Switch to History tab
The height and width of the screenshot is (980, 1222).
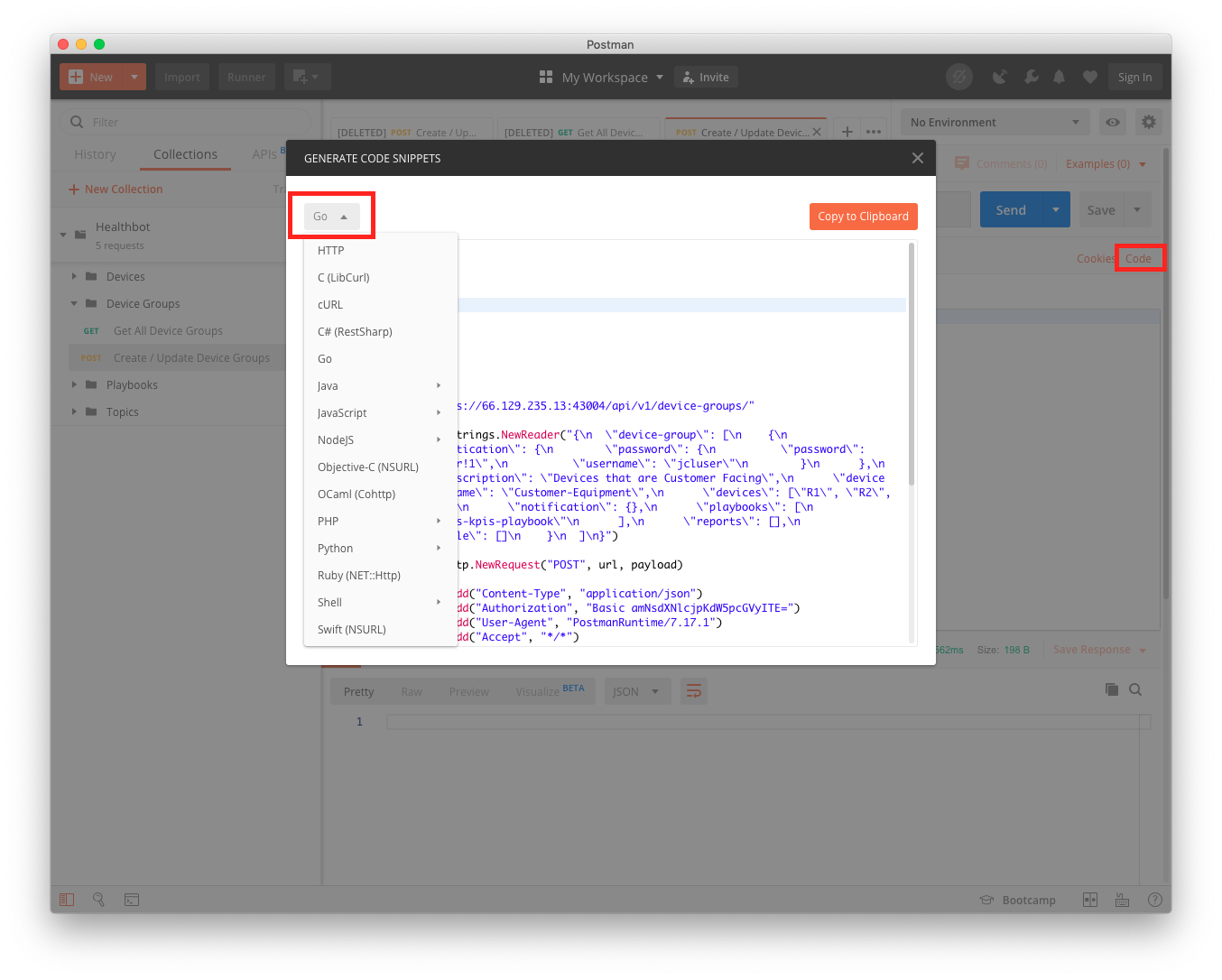click(x=96, y=154)
